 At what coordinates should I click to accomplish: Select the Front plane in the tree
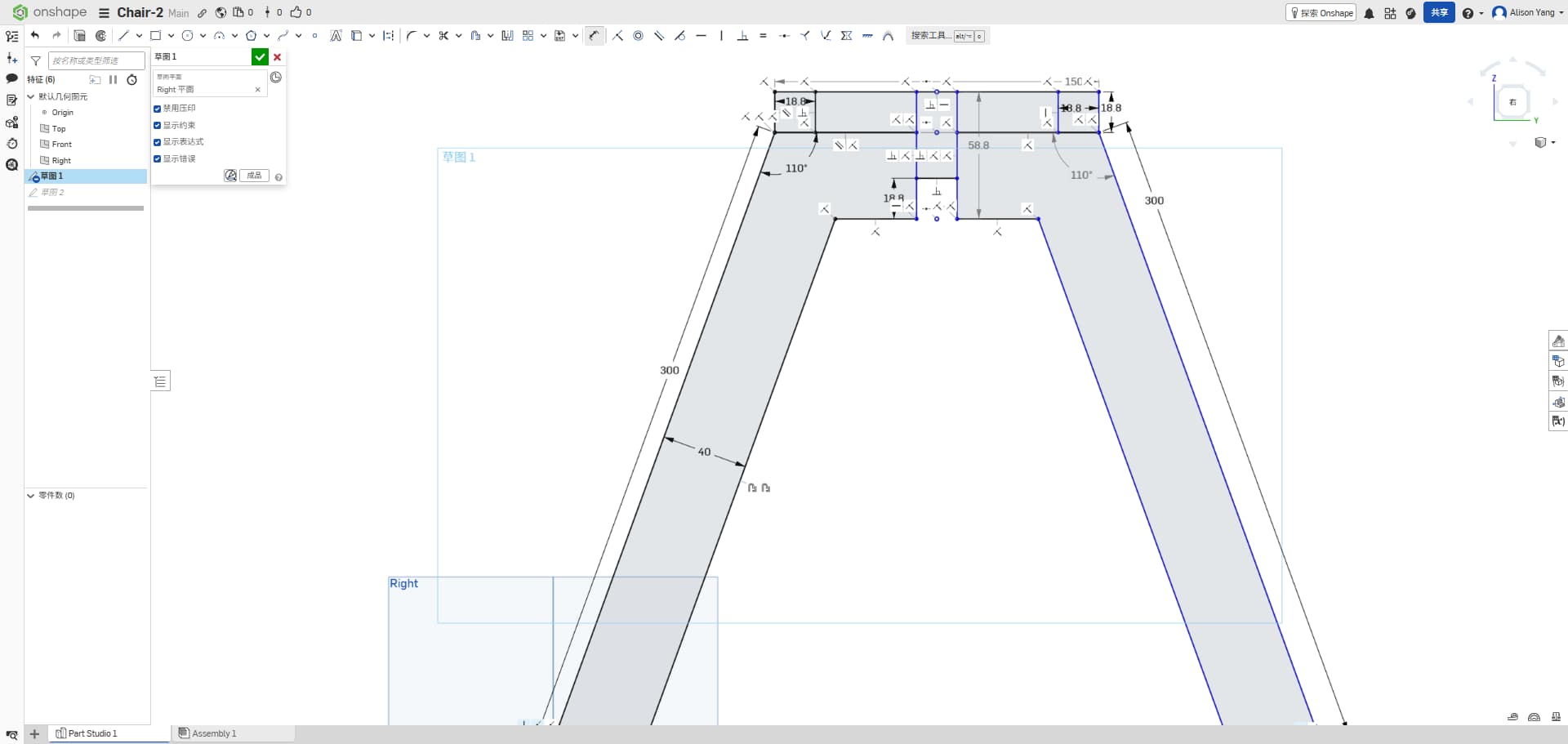tap(61, 145)
